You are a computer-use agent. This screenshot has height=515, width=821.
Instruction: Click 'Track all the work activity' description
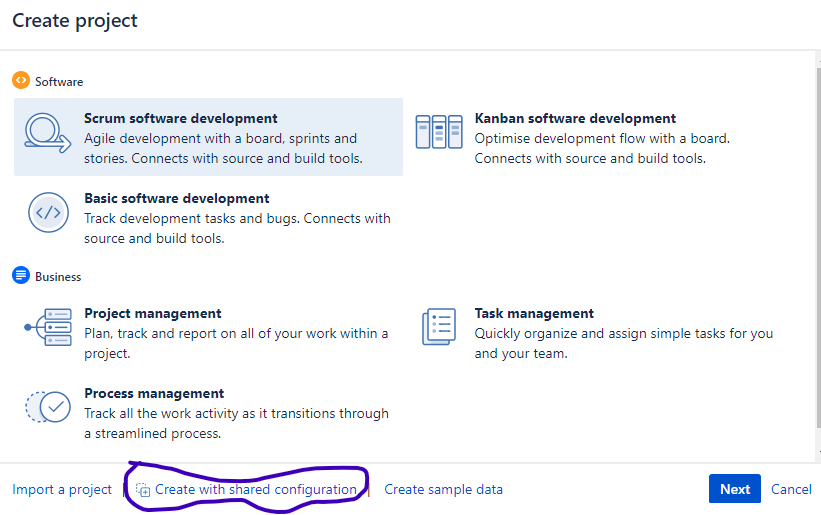(x=236, y=423)
